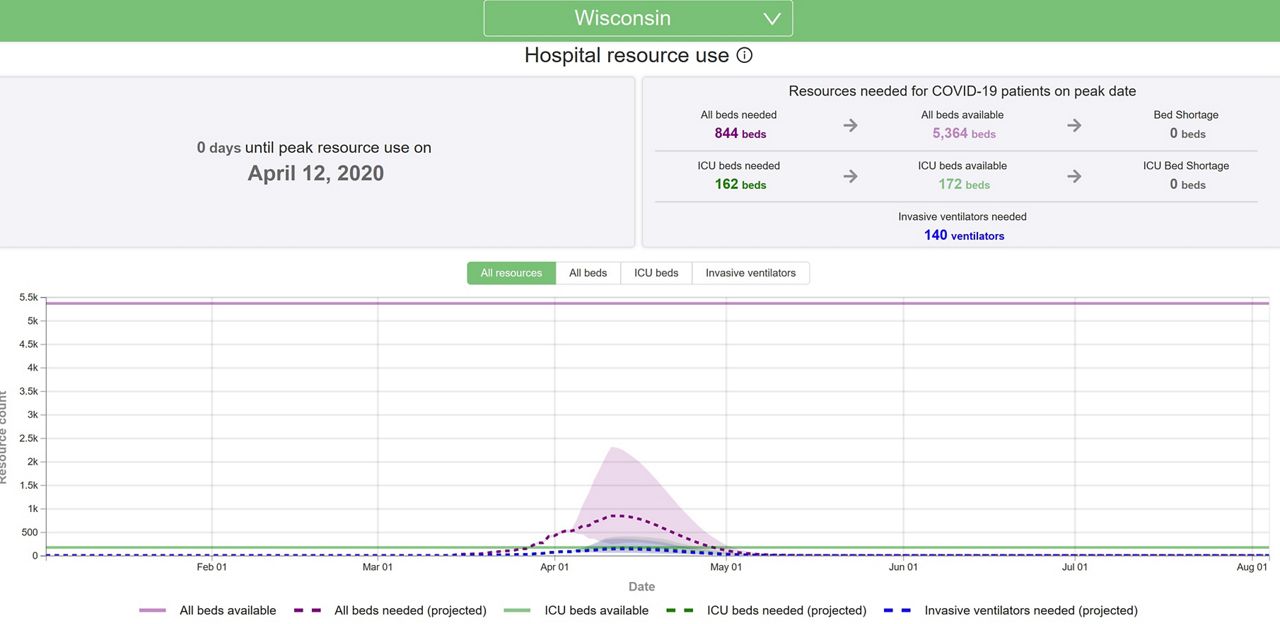Viewport: 1280px width, 624px height.
Task: Switch to the Invasive ventilators tab
Action: 751,273
